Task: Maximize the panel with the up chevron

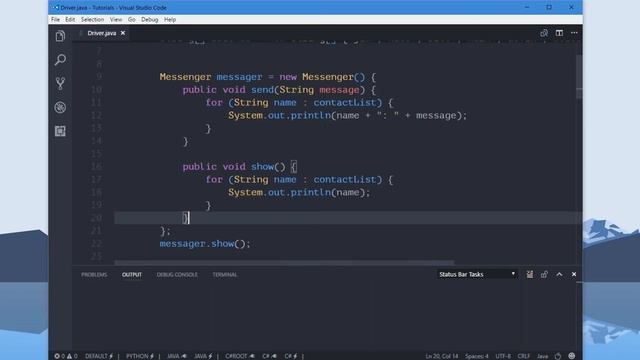Action: (x=559, y=274)
